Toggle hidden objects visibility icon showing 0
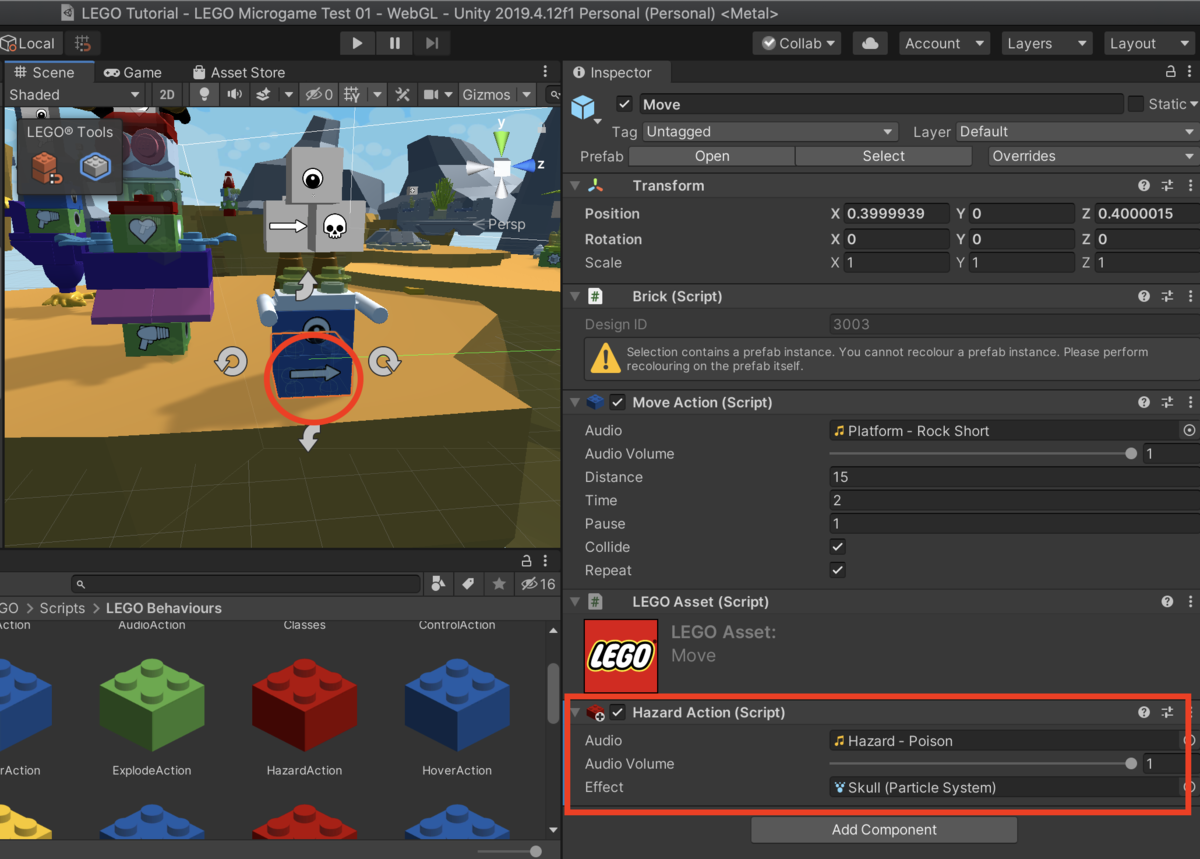1200x859 pixels. point(319,94)
